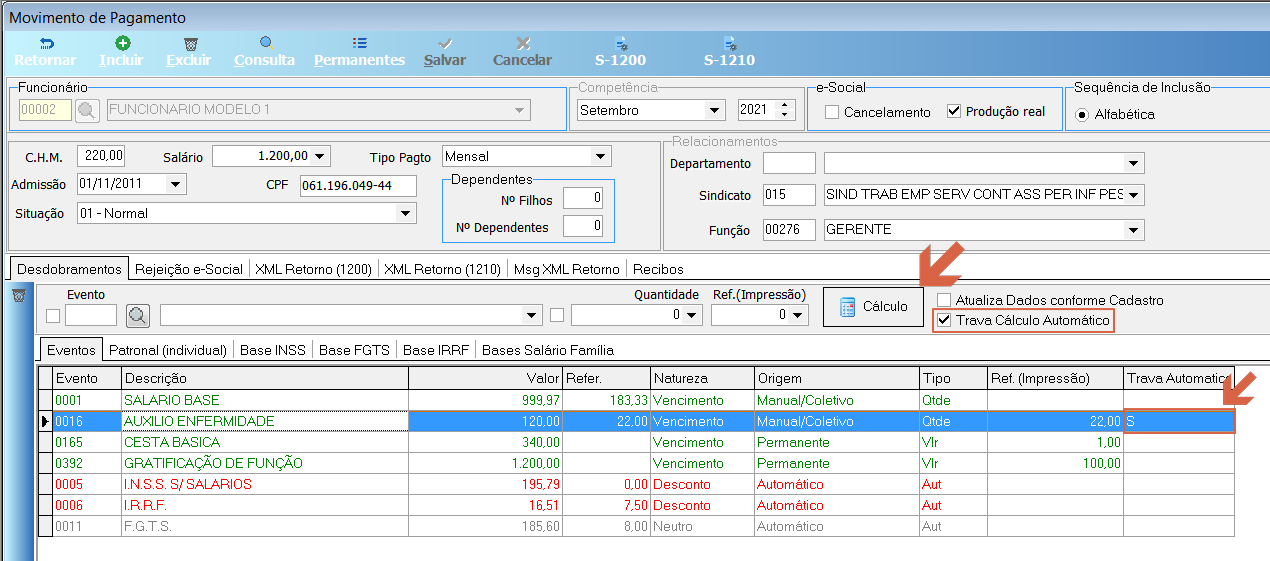
Task: Open the Salário dropdown
Action: [320, 156]
